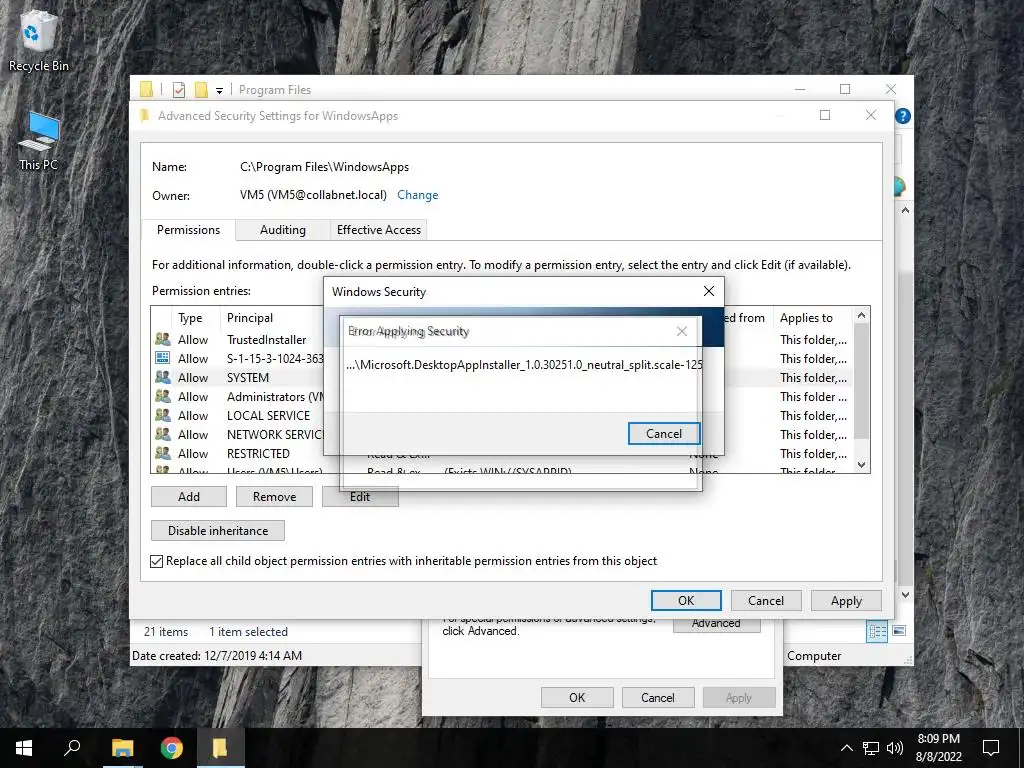Click Apply in Advanced Security Settings
The image size is (1024, 768).
coord(846,600)
